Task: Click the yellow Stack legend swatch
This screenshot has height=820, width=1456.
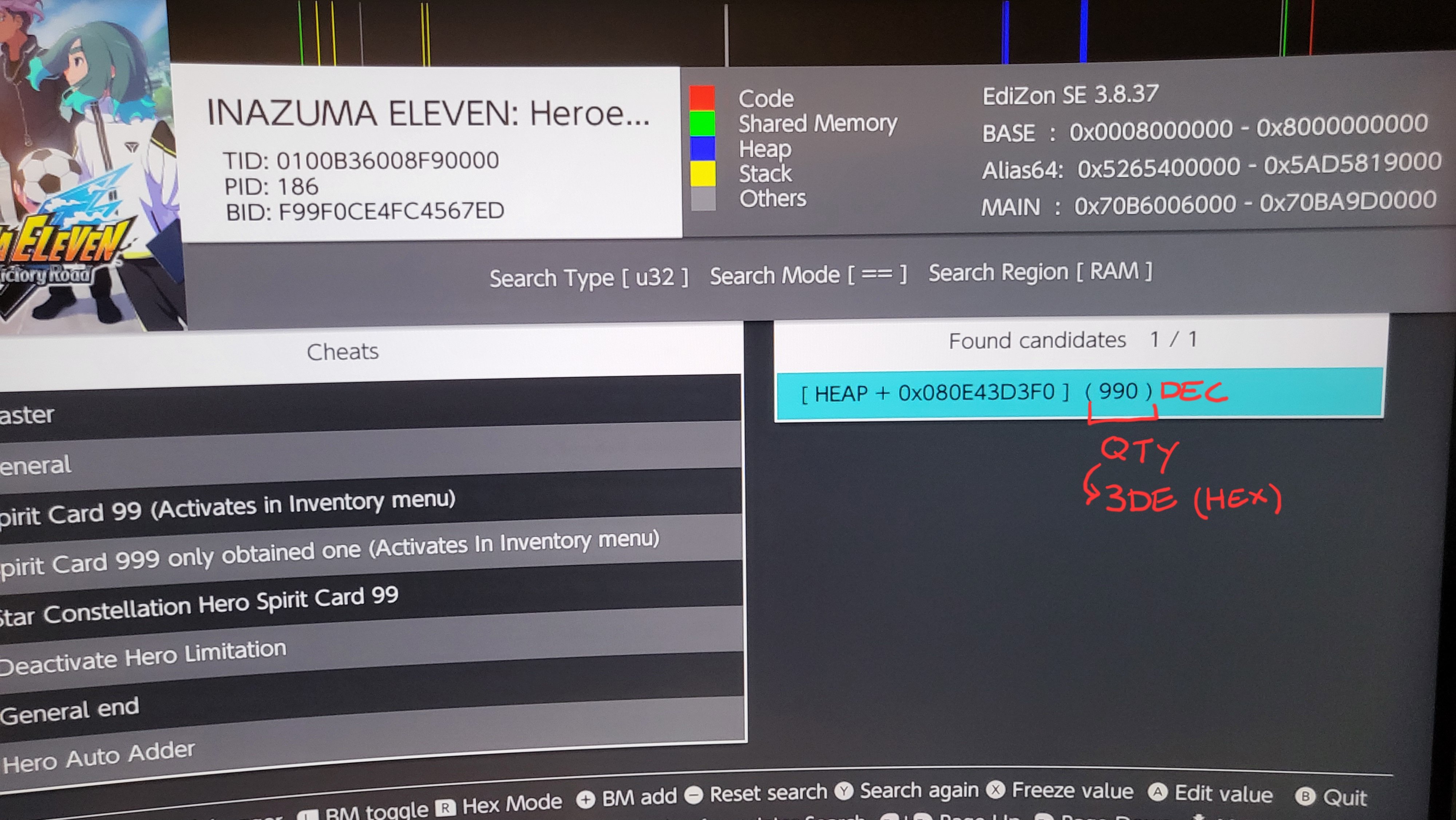Action: click(703, 173)
